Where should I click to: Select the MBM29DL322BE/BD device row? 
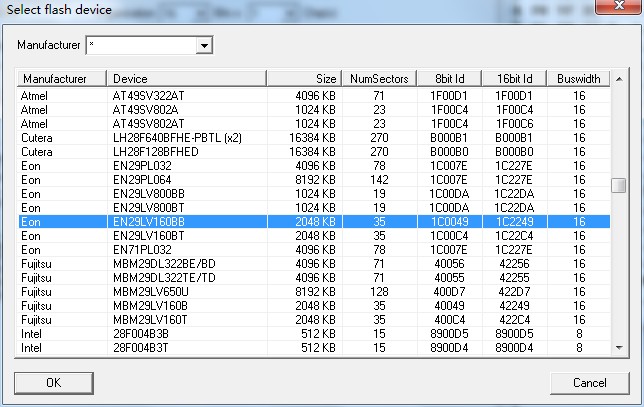(x=314, y=264)
